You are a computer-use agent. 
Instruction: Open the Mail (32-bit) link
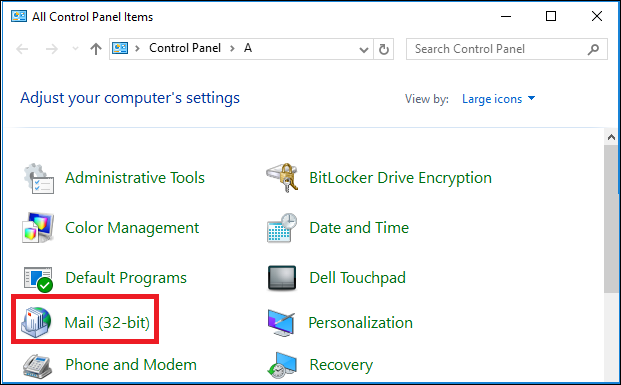click(107, 323)
